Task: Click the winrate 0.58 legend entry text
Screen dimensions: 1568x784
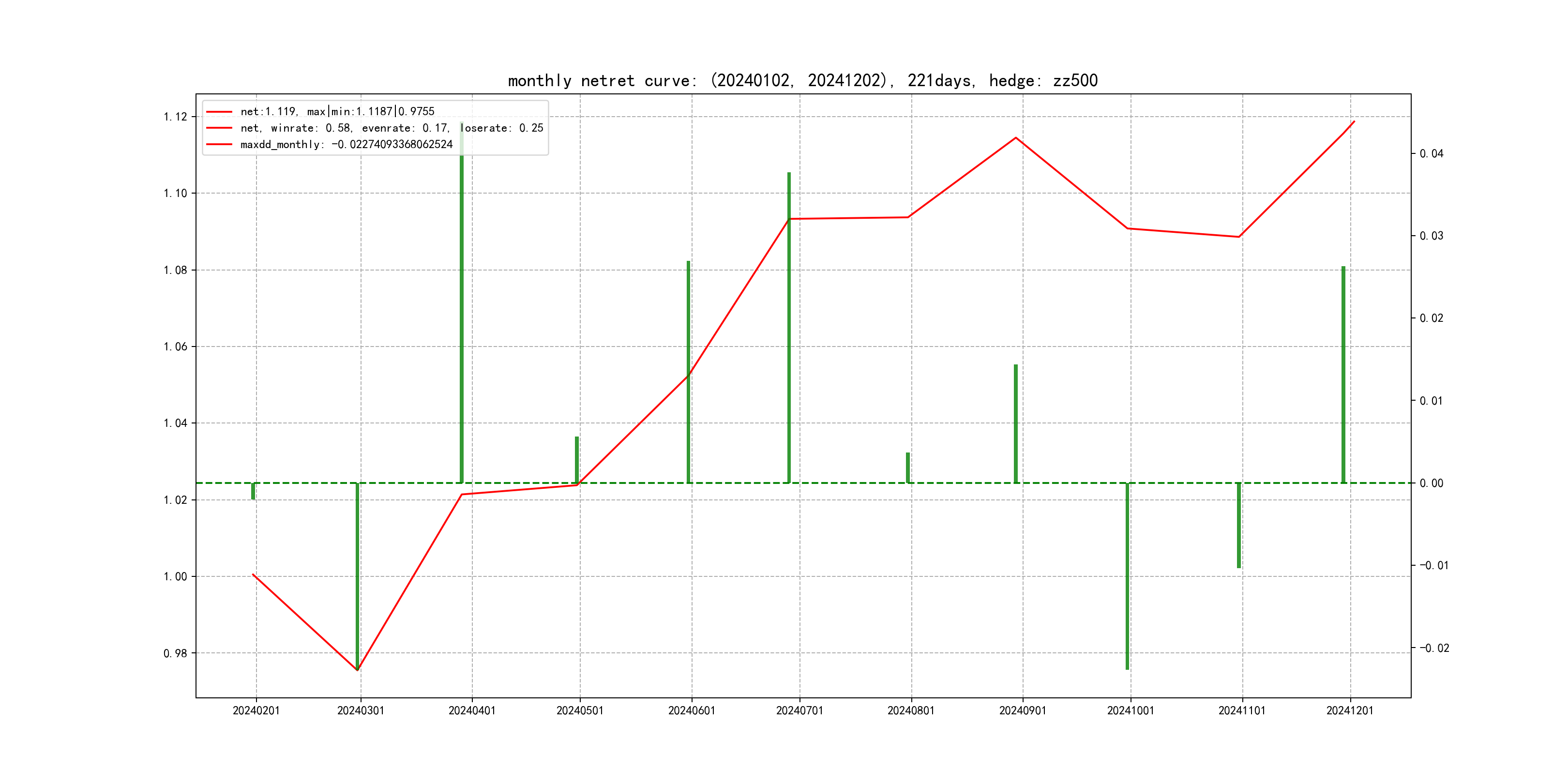Action: point(392,128)
